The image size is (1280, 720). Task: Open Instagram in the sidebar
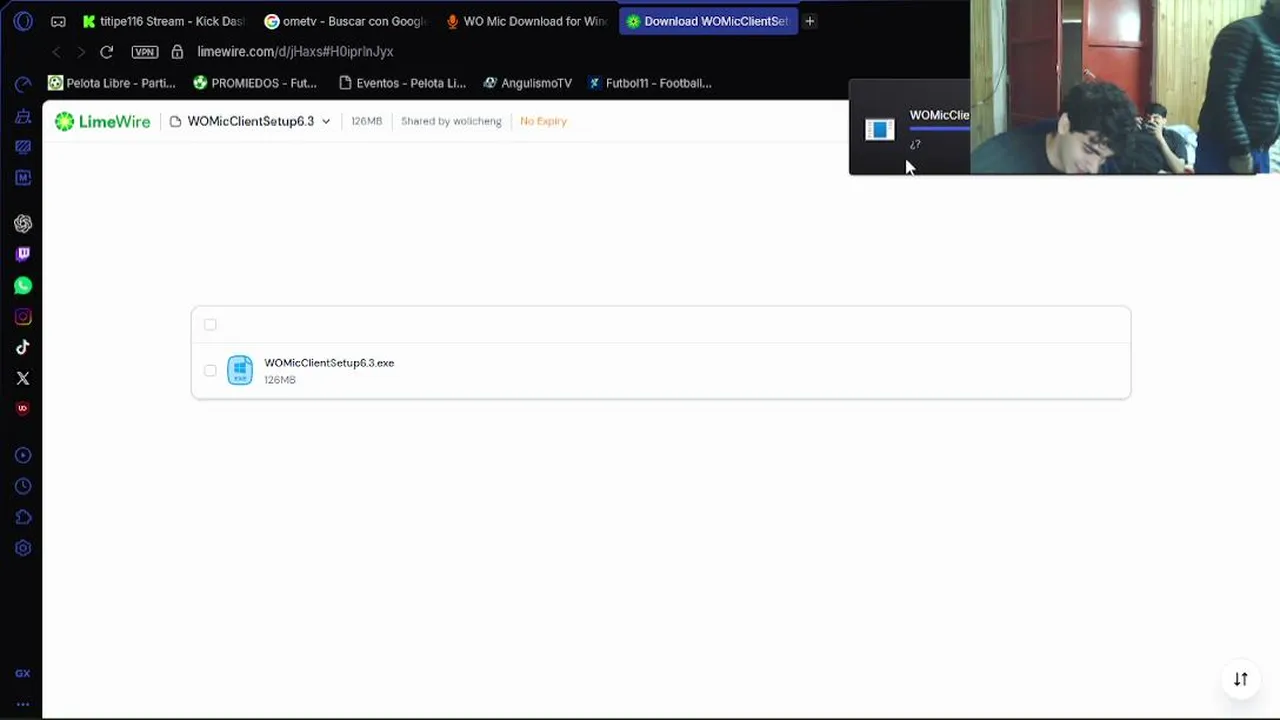(23, 317)
